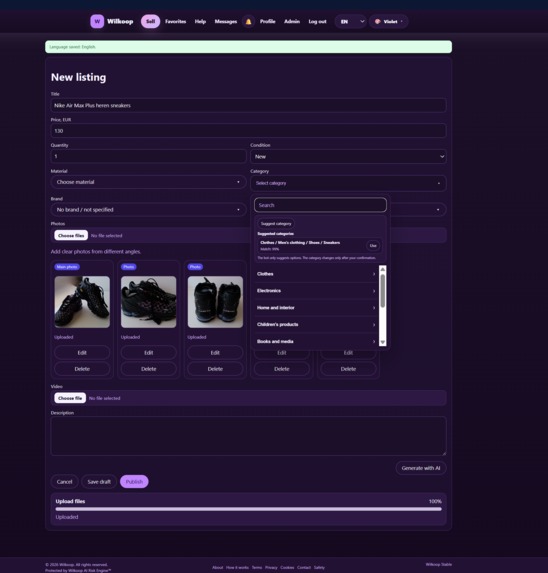Click Save draft
Viewport: 548px width, 573px height.
[99, 482]
